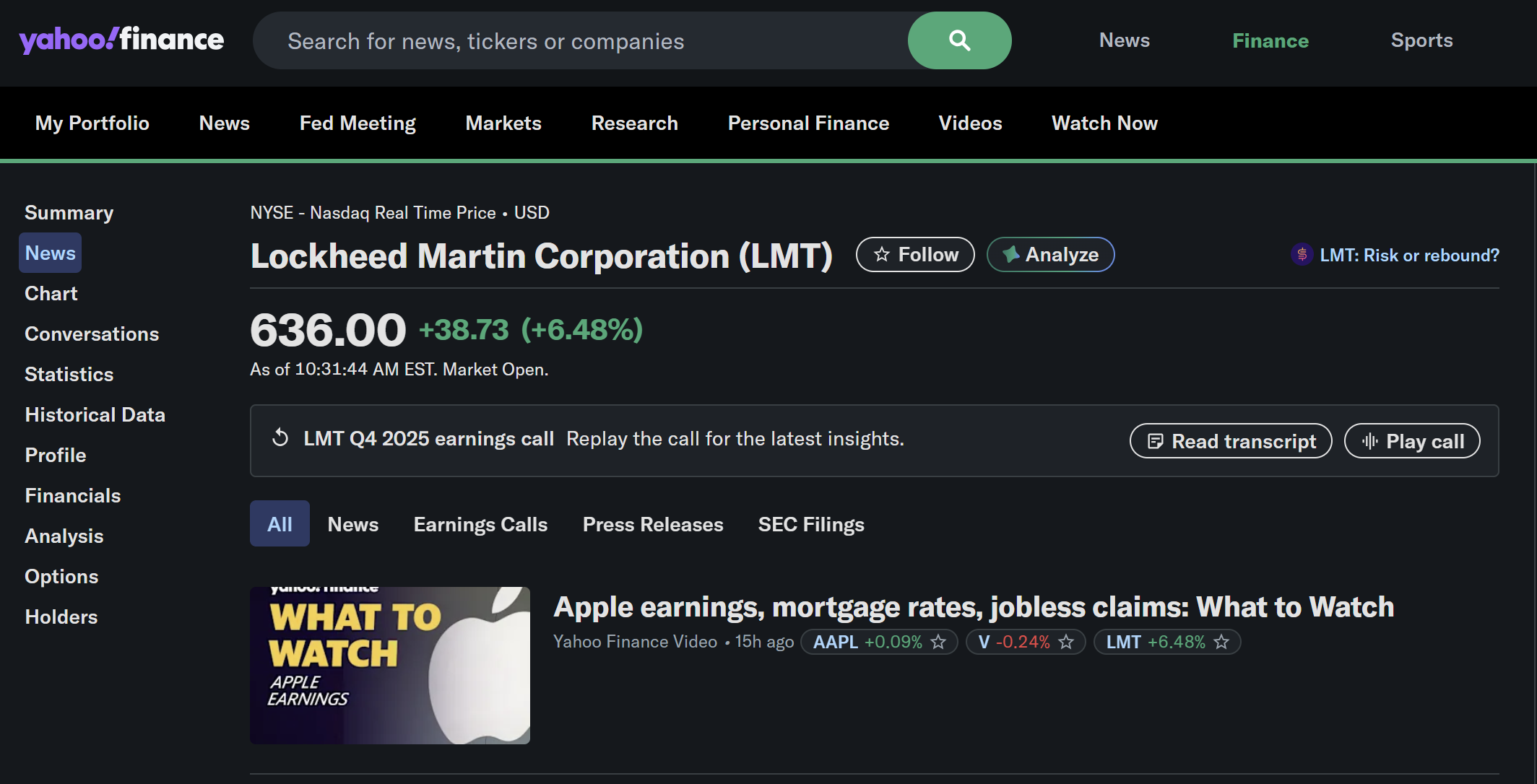Viewport: 1537px width, 784px height.
Task: Click the Analyze sparkle button
Action: [x=1050, y=255]
